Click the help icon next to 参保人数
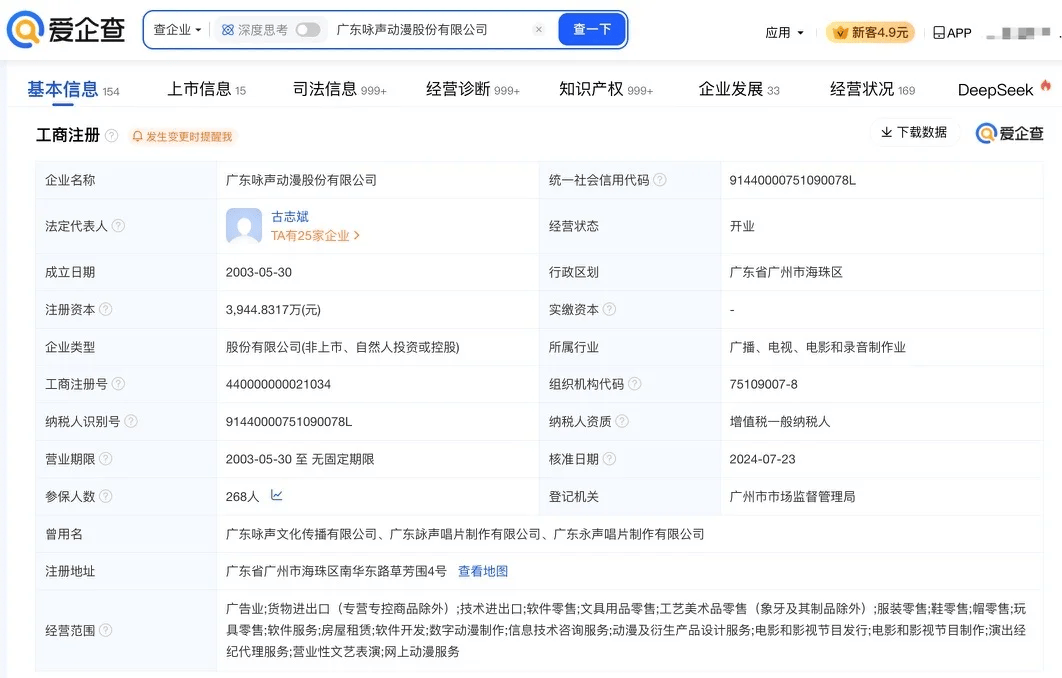The width and height of the screenshot is (1062, 678). click(x=106, y=496)
